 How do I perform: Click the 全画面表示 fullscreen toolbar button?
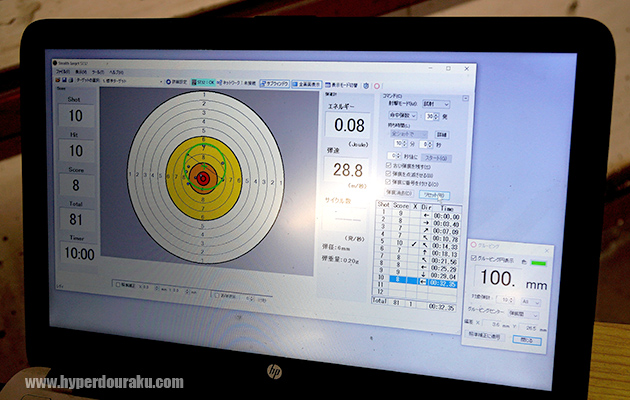click(x=310, y=85)
